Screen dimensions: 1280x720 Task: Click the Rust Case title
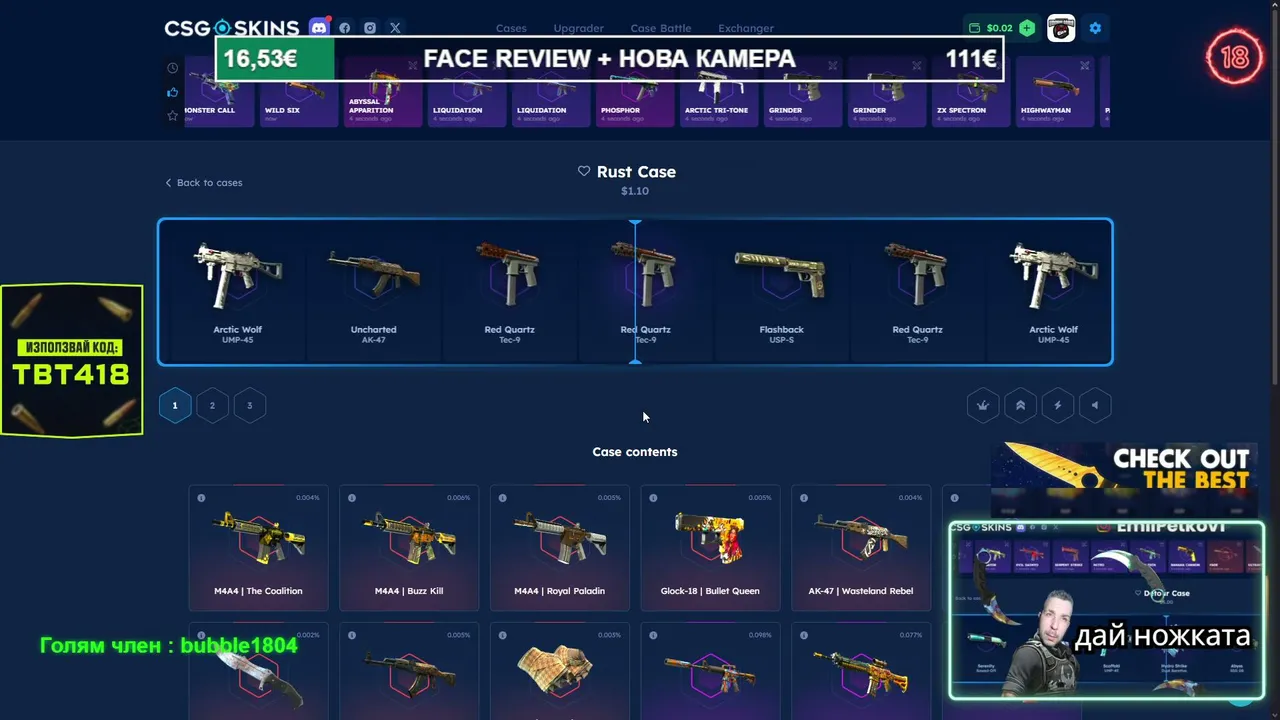[x=636, y=172]
